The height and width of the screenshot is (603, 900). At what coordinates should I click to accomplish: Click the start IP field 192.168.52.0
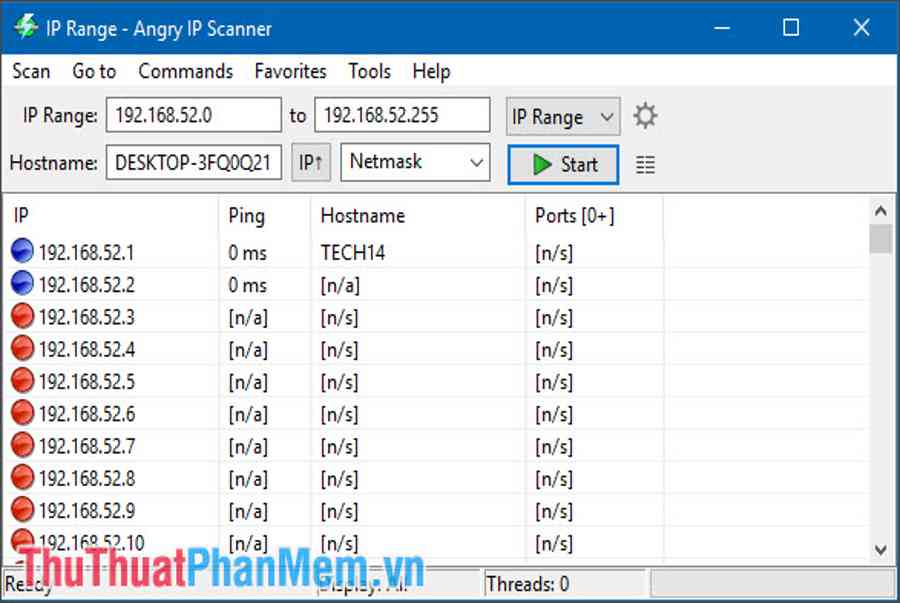click(x=194, y=115)
